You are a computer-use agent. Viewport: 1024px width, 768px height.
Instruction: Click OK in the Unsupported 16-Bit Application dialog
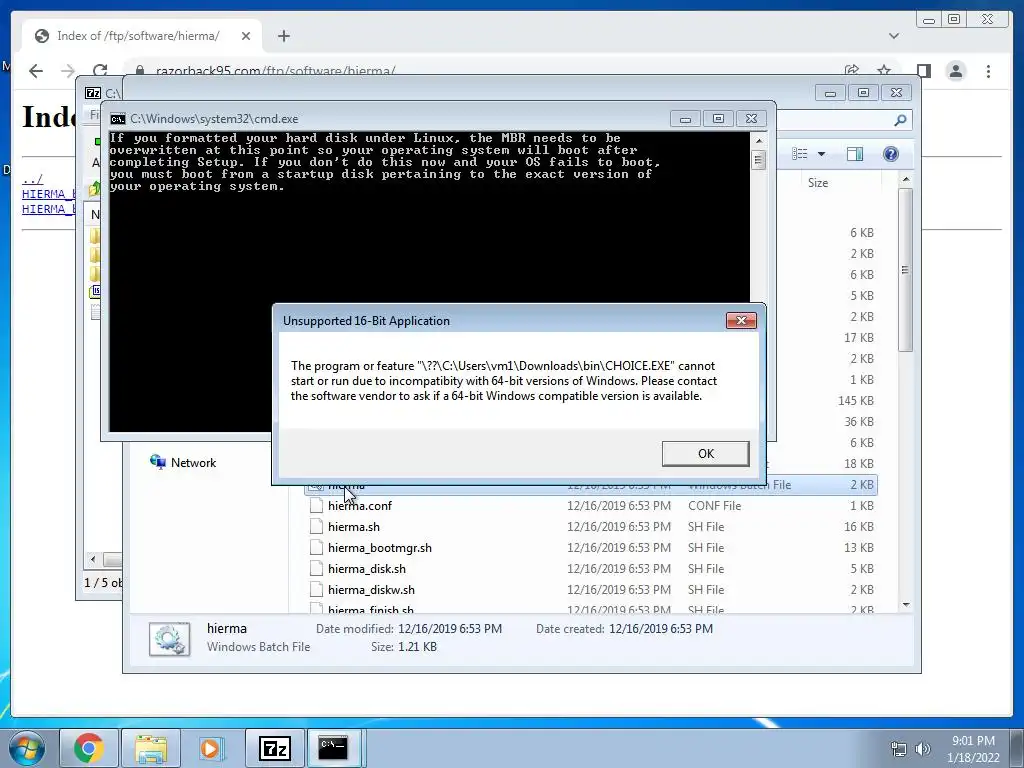pos(705,453)
